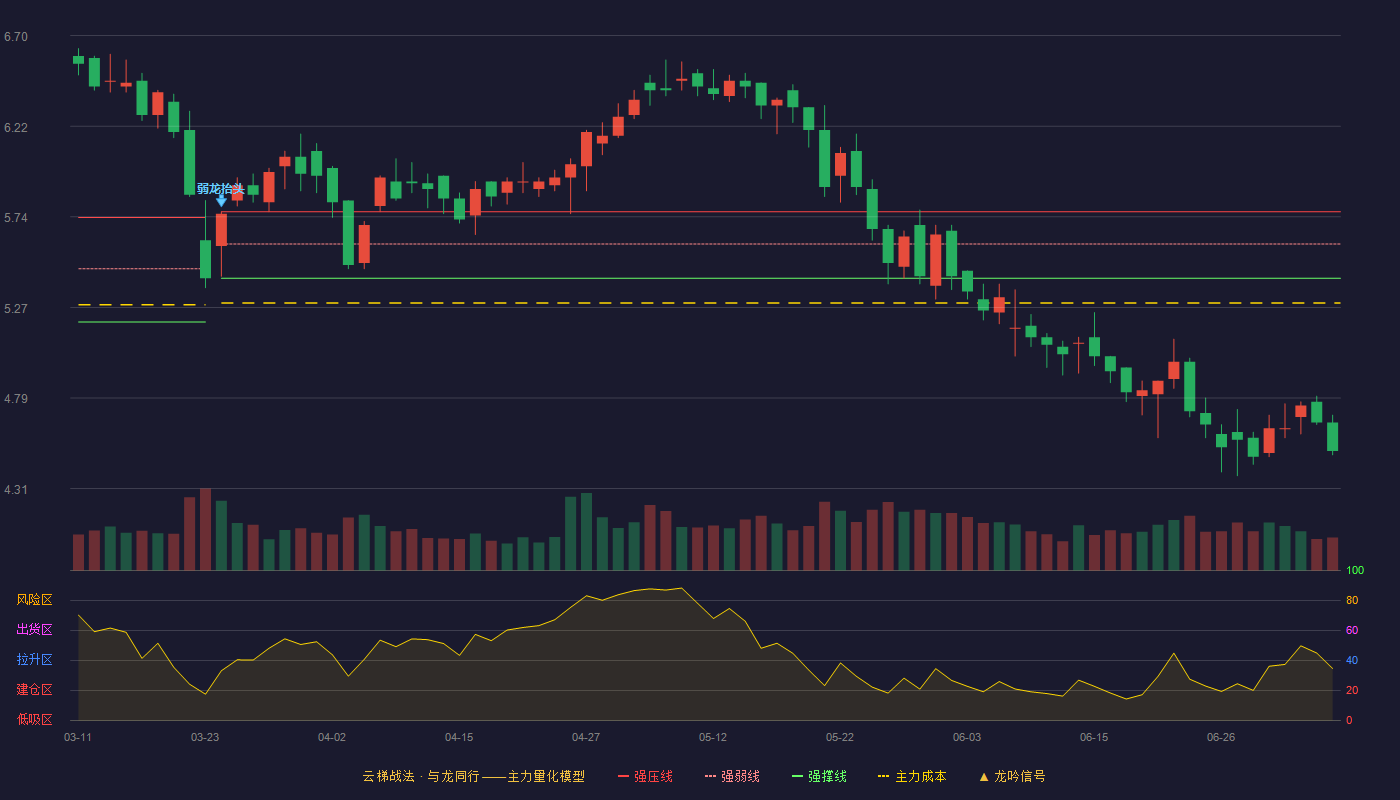Toggle the 强弱线 legend item
This screenshot has width=1400, height=800.
point(732,776)
